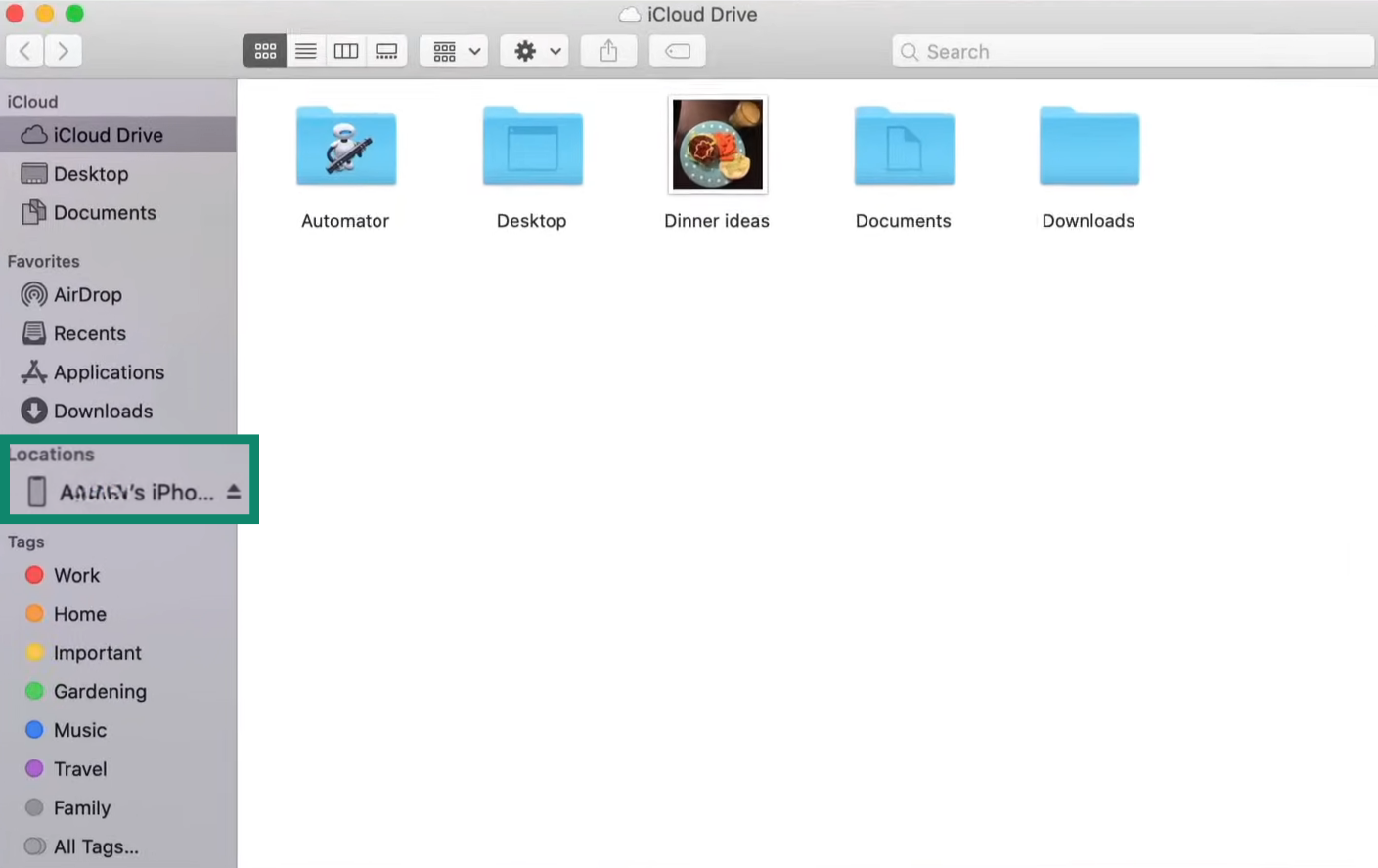Image resolution: width=1378 pixels, height=868 pixels.
Task: Click the Edit Tags icon in toolbar
Action: pos(677,51)
